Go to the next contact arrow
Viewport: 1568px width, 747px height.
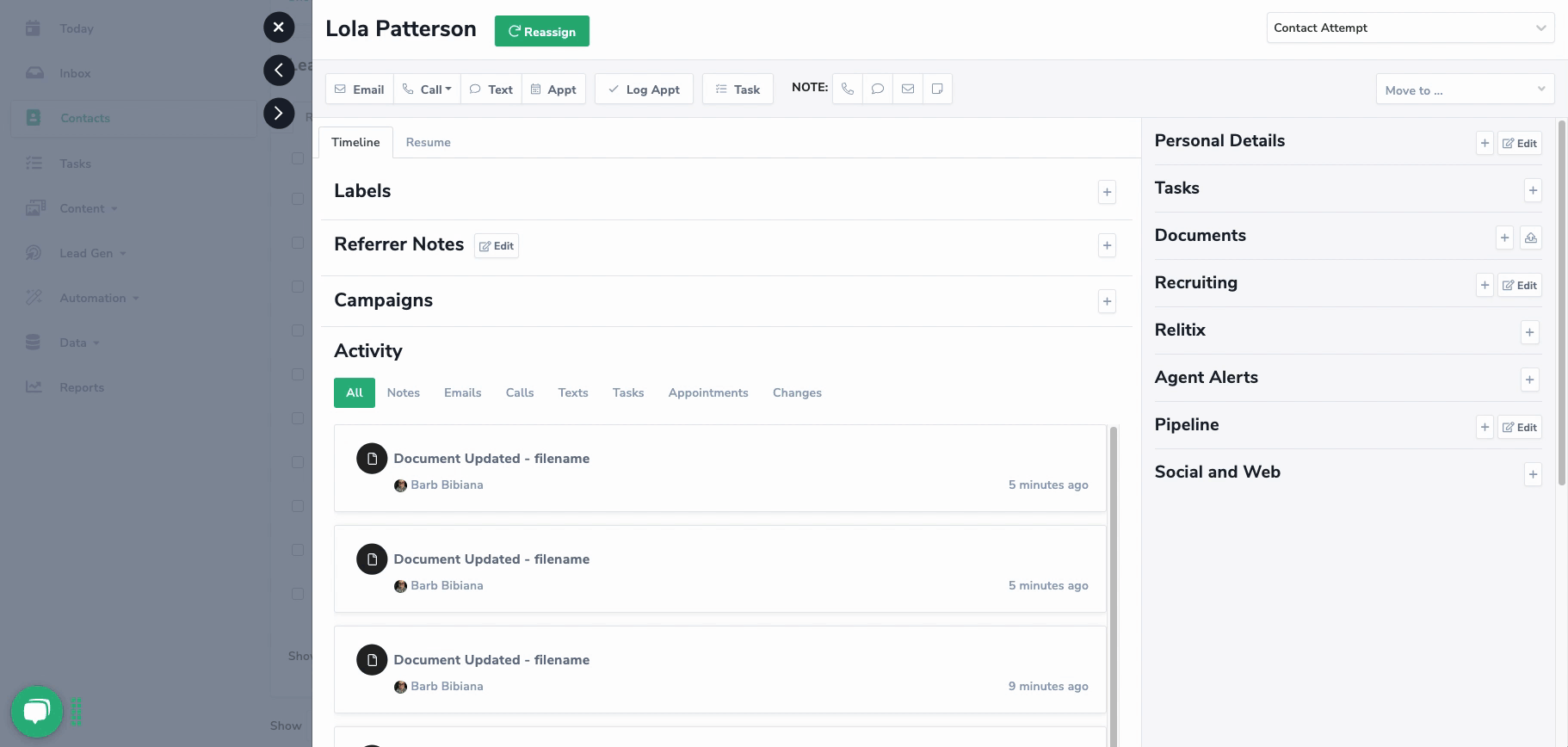click(279, 114)
